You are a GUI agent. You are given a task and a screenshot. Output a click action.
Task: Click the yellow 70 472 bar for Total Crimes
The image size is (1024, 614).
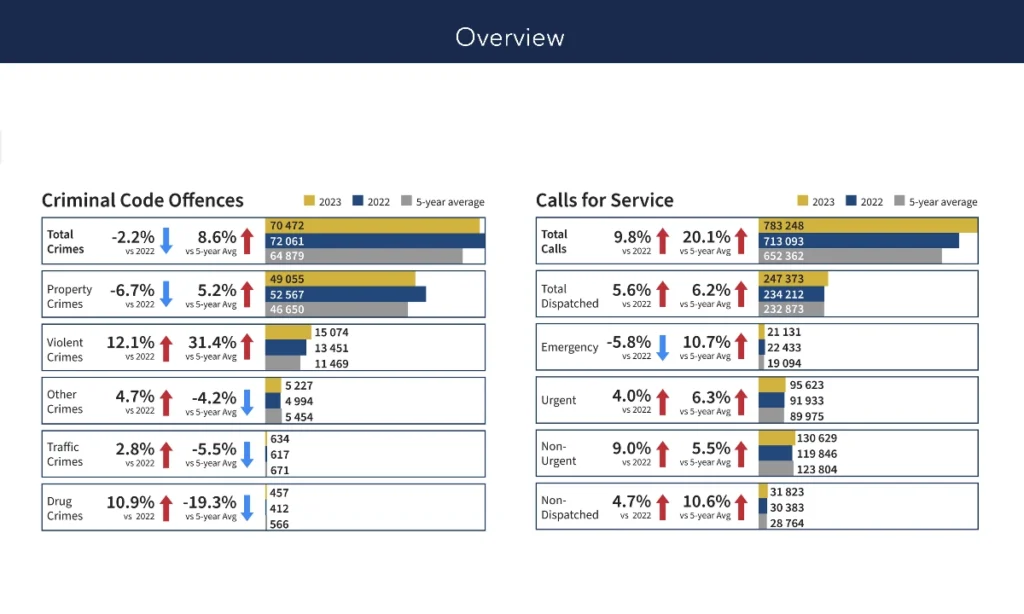coord(372,226)
